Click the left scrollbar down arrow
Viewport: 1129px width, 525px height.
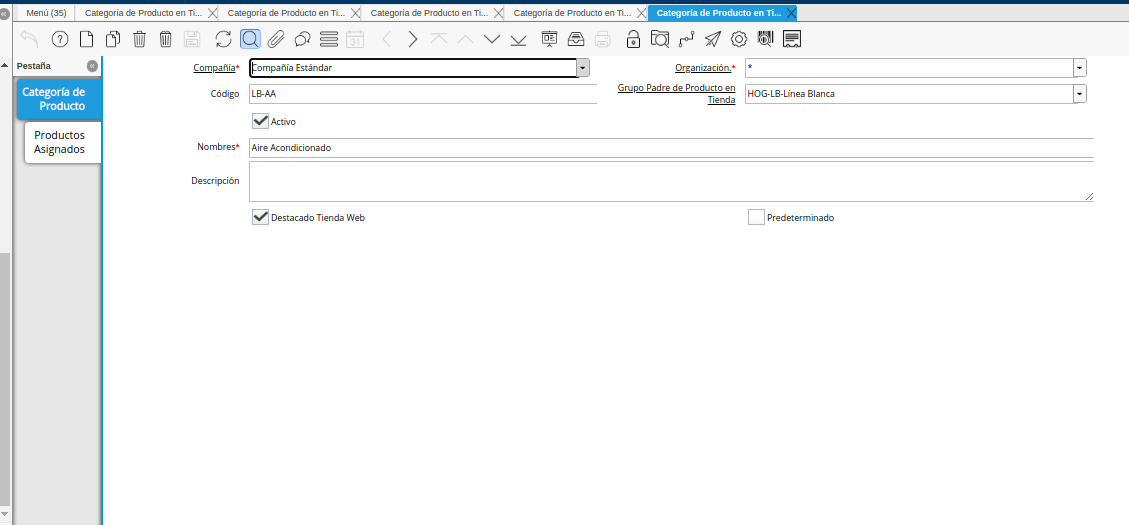click(x=5, y=513)
